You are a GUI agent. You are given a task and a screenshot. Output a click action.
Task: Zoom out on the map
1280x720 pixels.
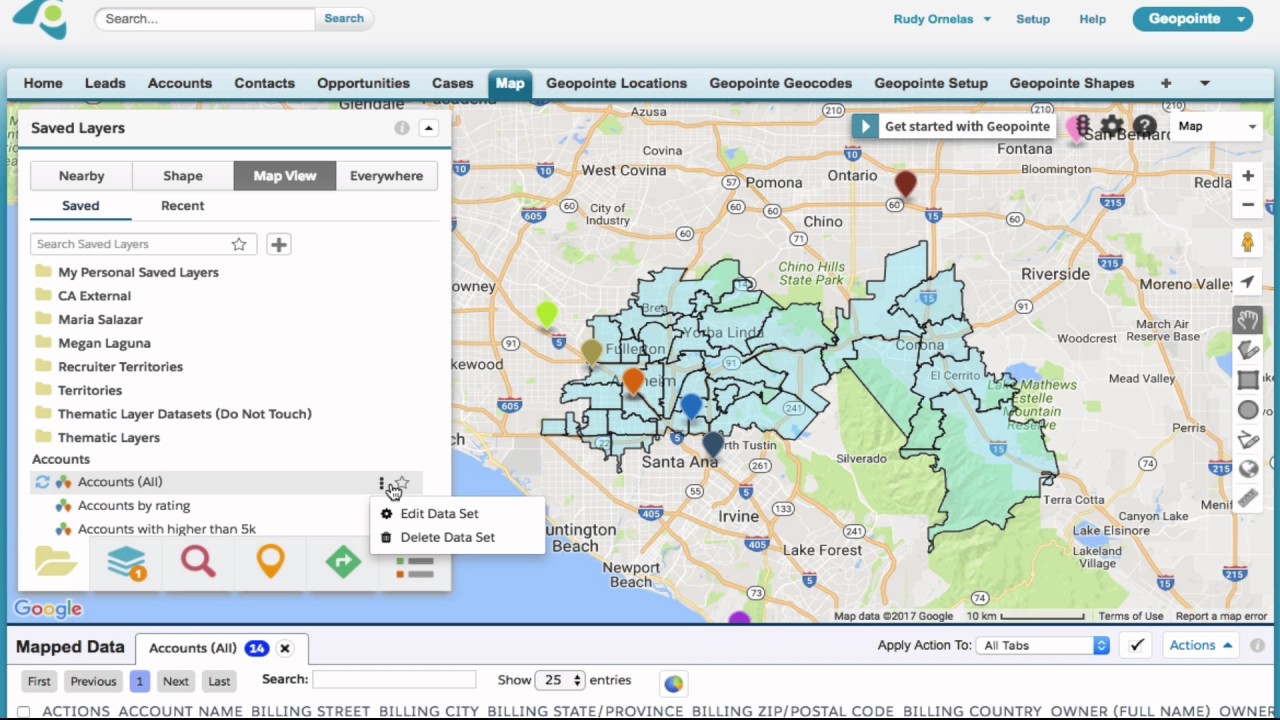[1248, 205]
